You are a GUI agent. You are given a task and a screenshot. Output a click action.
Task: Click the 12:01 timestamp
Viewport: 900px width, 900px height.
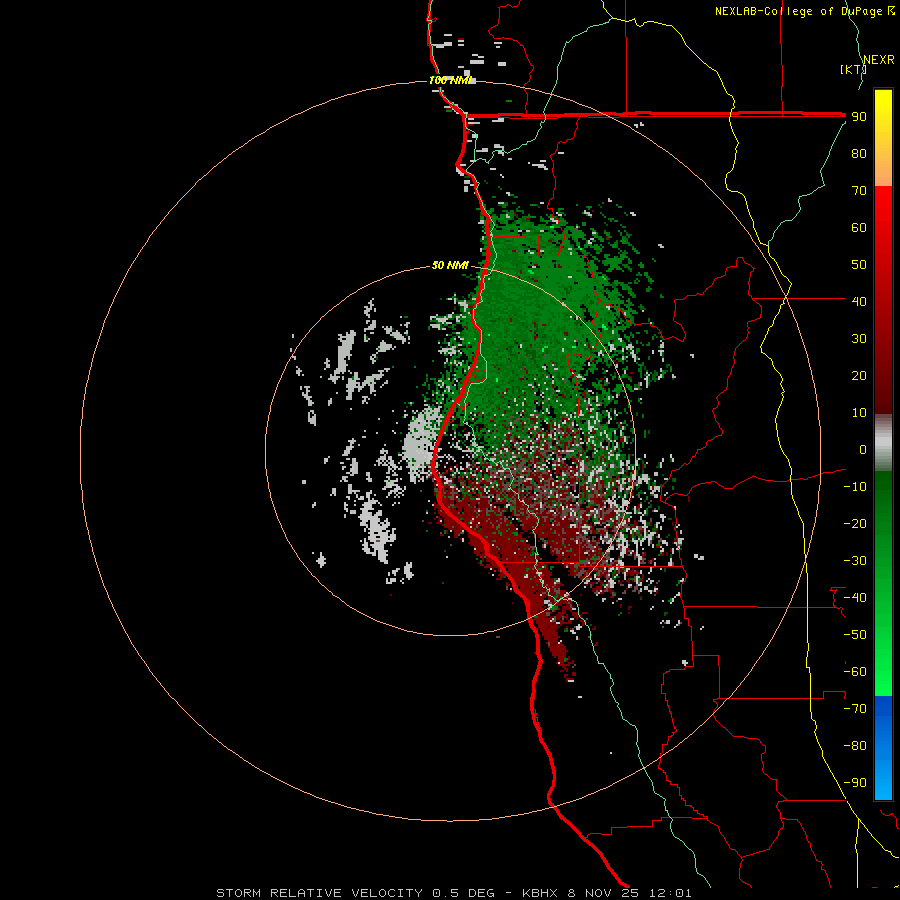670,893
